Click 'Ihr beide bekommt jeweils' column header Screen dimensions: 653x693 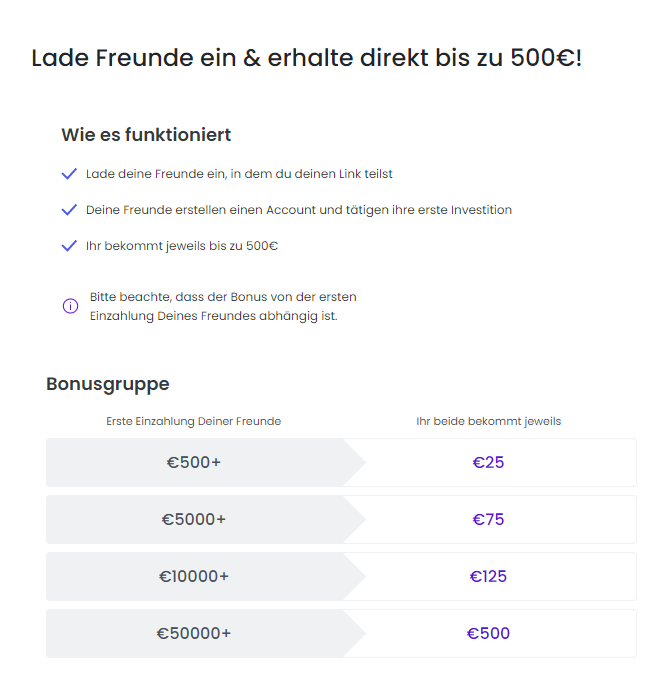pyautogui.click(x=489, y=421)
